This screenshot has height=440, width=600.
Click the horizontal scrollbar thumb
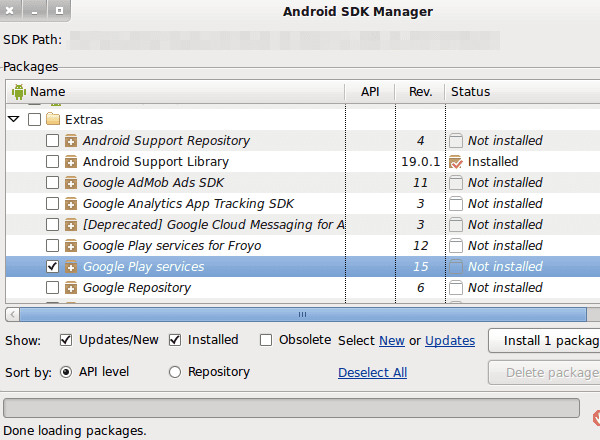point(303,315)
